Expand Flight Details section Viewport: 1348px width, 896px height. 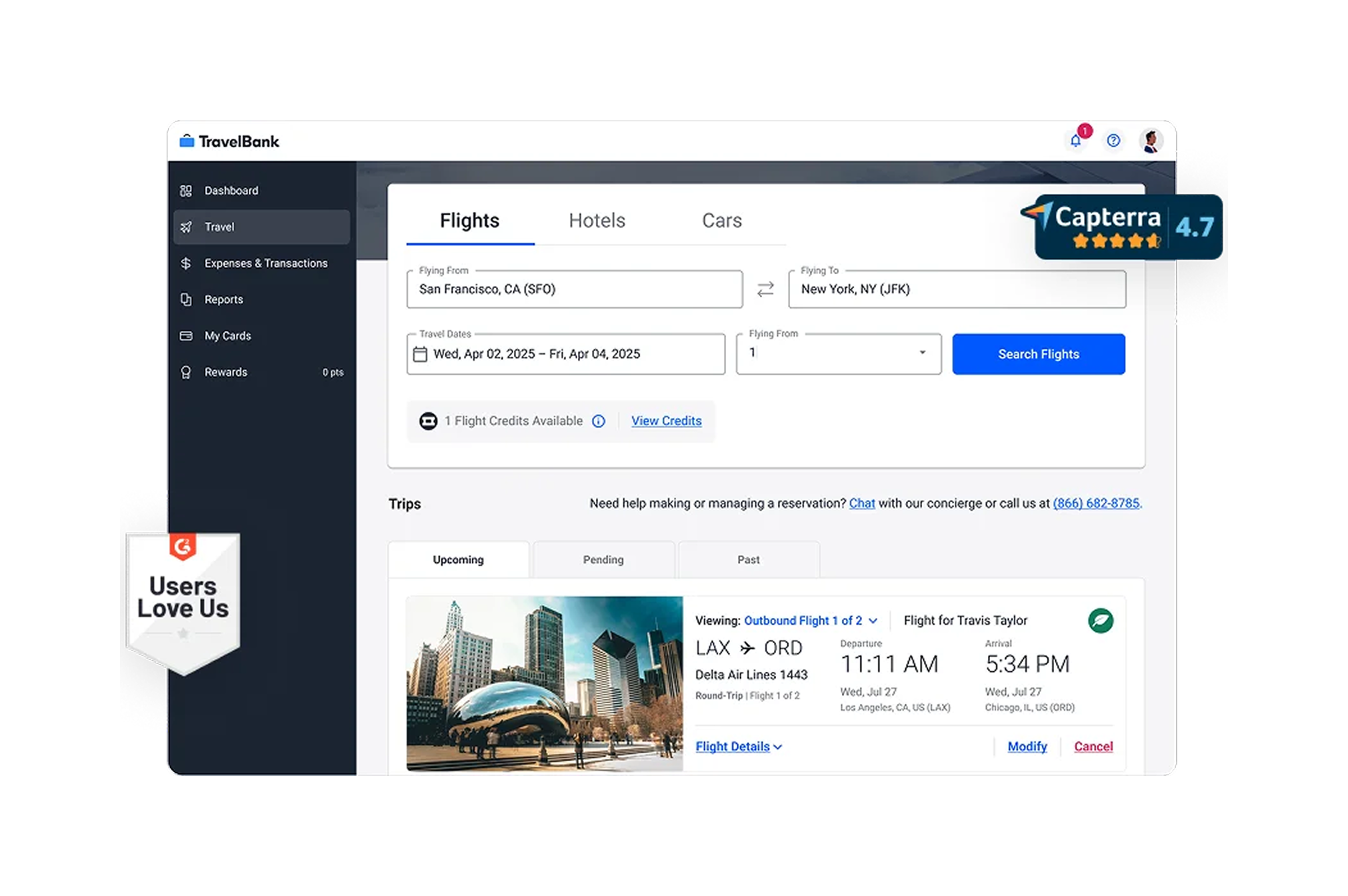point(738,747)
